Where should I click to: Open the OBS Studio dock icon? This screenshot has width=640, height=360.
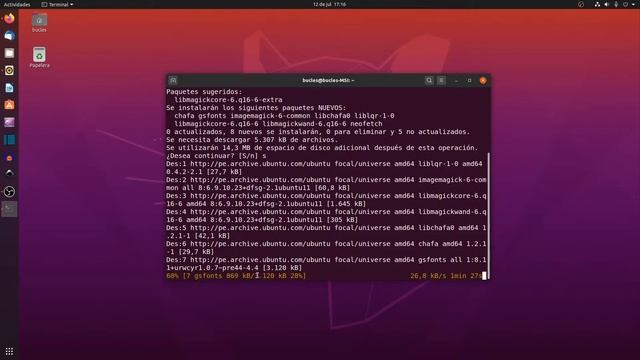click(9, 192)
